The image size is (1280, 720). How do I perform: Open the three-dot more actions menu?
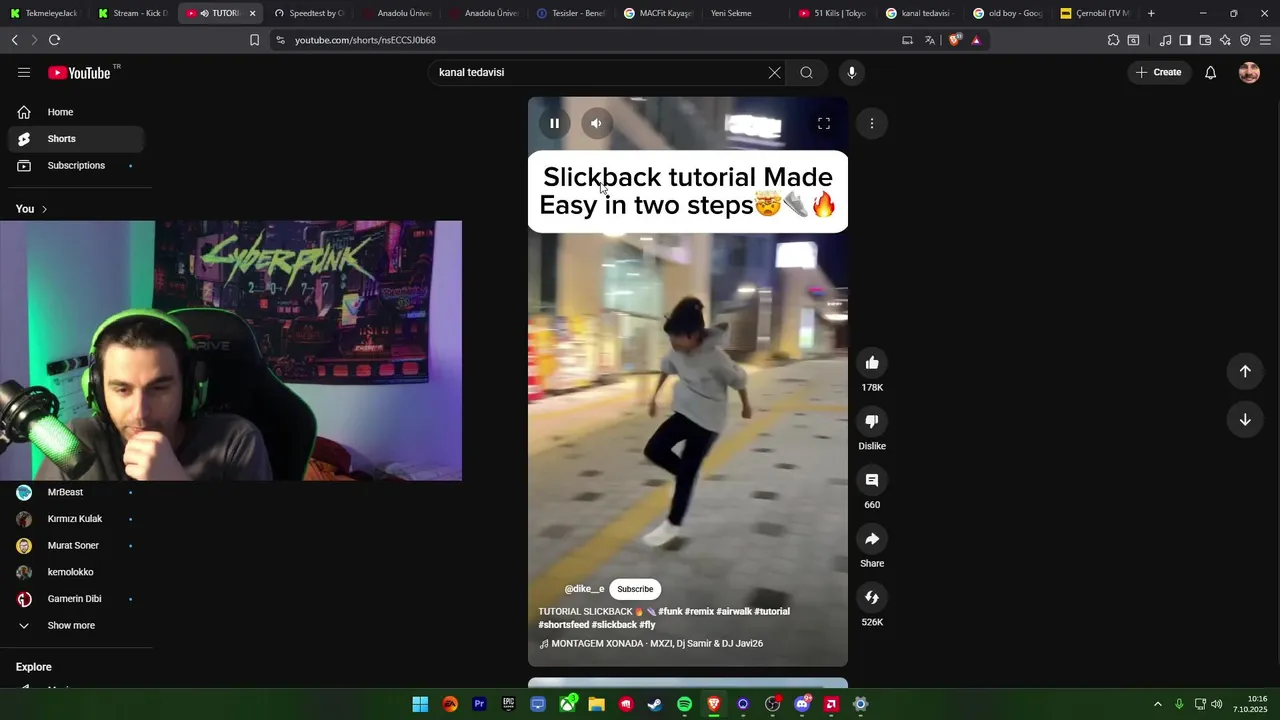click(872, 123)
